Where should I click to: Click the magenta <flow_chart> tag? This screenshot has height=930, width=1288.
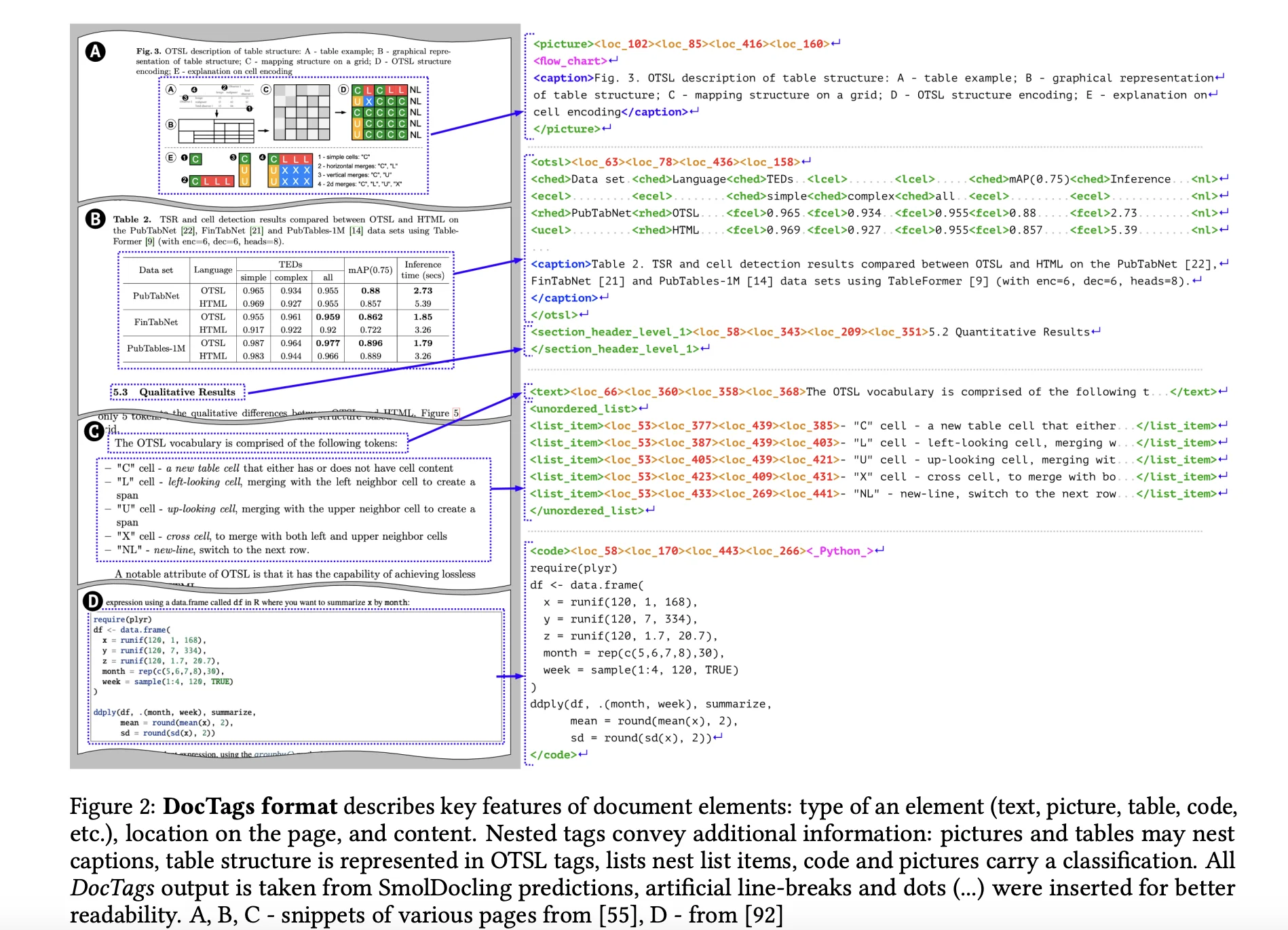[x=571, y=61]
